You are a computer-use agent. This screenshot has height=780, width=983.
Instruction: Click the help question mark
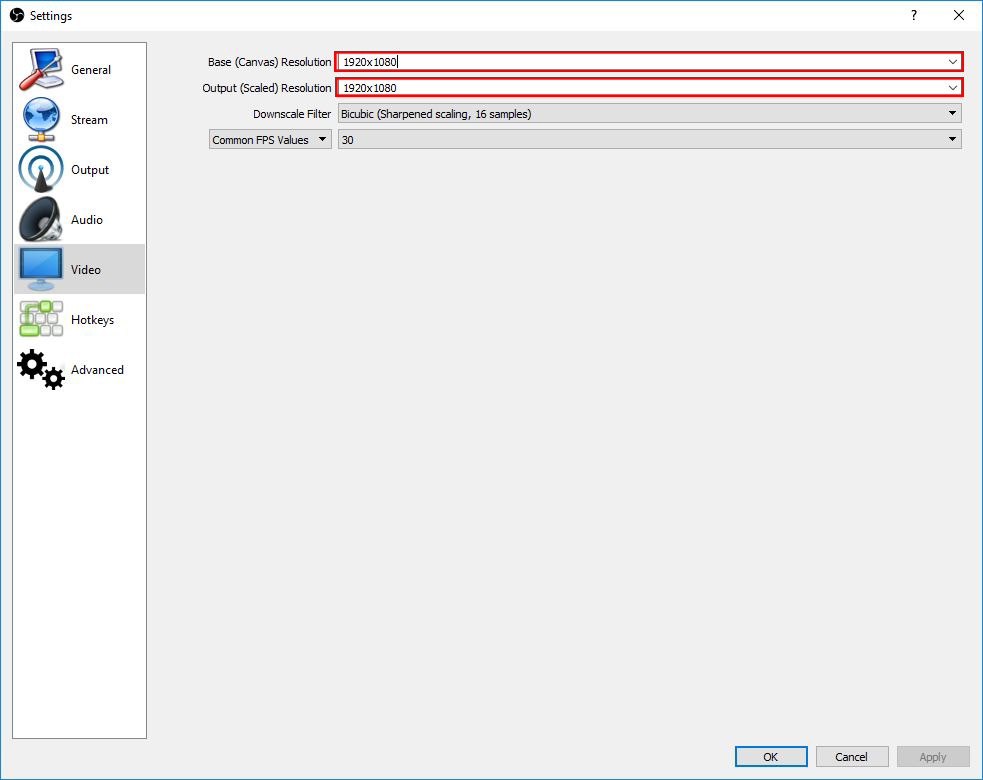[x=913, y=15]
